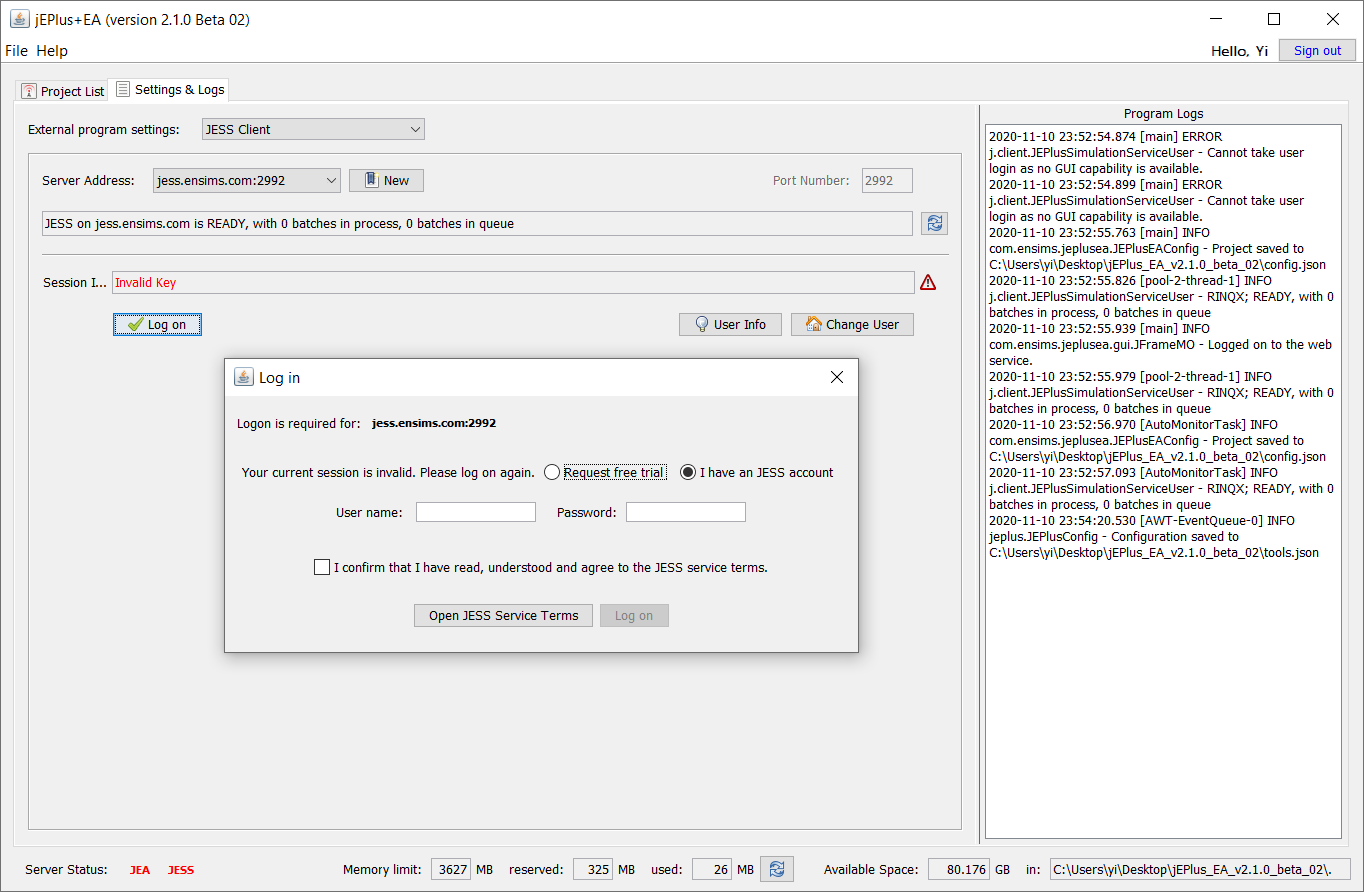This screenshot has height=892, width=1364.
Task: Focus the User name field
Action: (x=476, y=512)
